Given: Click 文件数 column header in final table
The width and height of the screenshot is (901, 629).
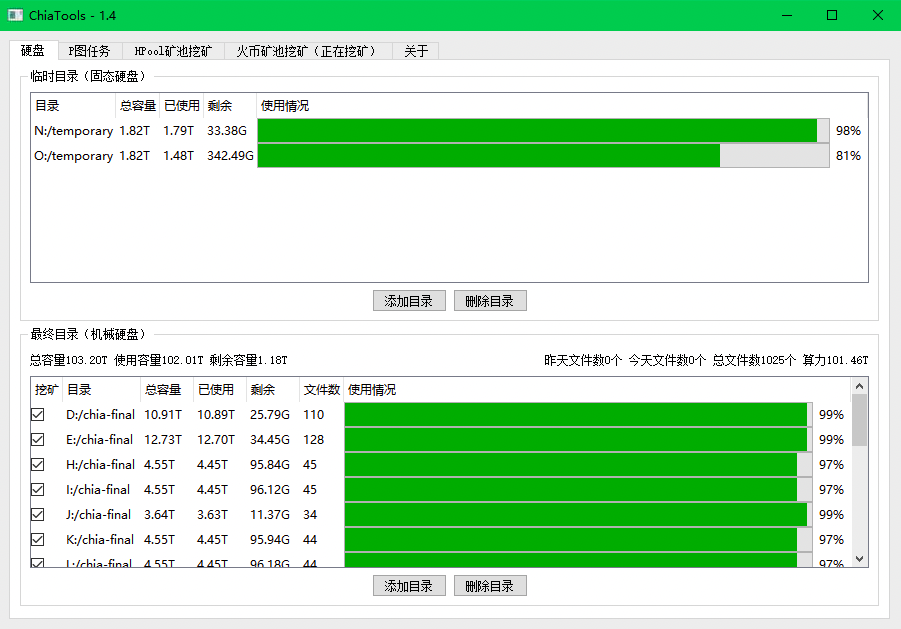Looking at the screenshot, I should click(322, 389).
